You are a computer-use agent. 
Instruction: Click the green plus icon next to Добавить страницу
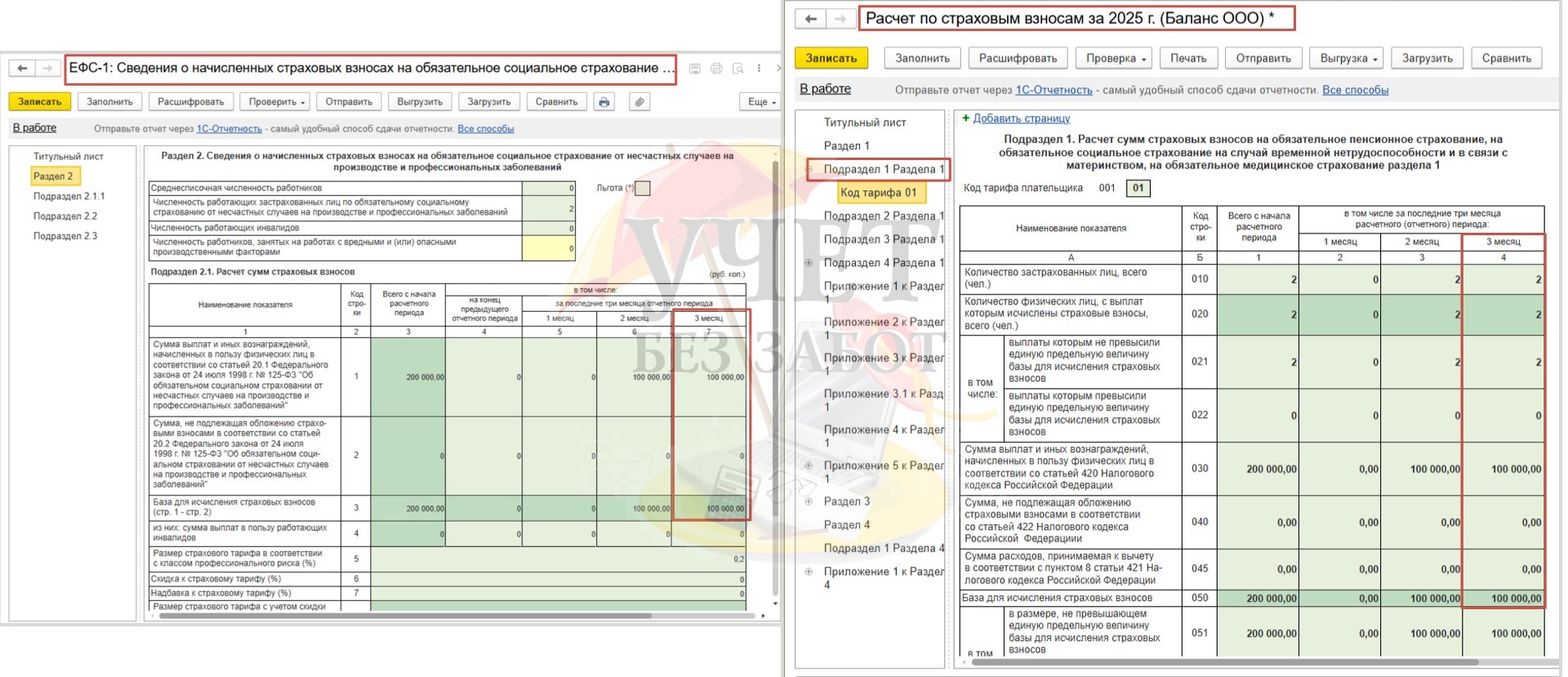point(966,118)
